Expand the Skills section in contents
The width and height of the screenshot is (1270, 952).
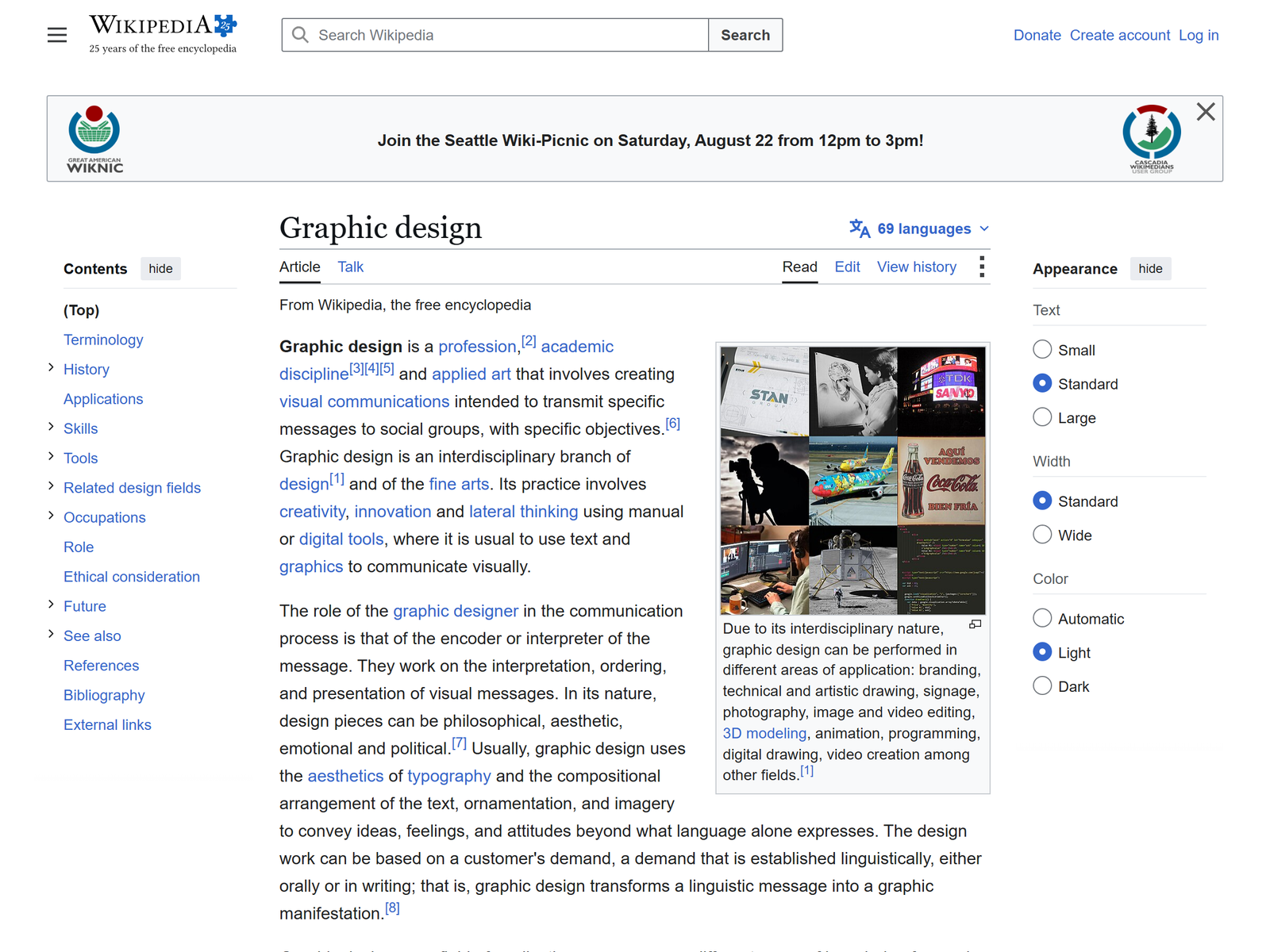tap(51, 427)
